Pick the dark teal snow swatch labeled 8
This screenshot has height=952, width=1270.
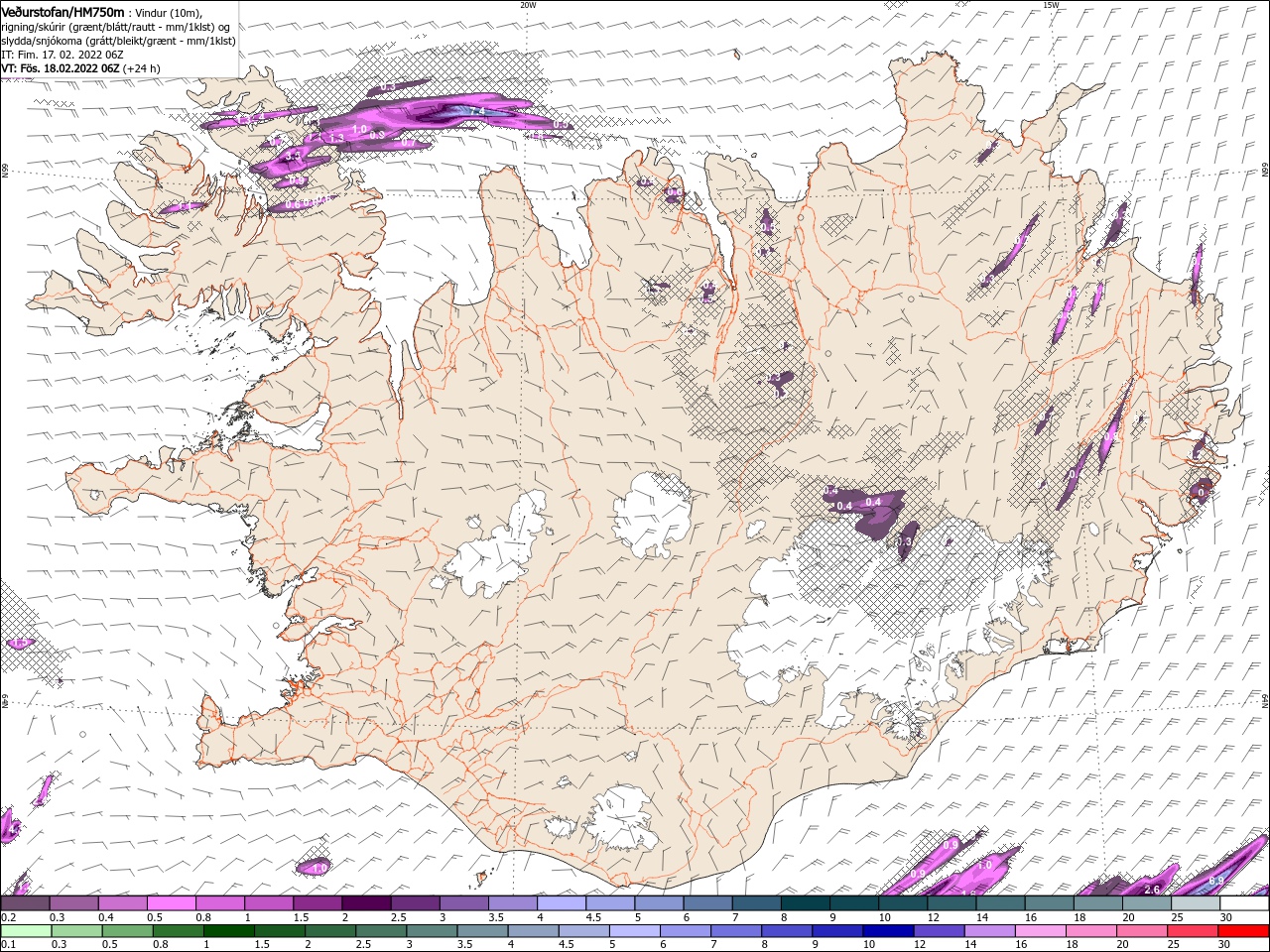coord(806,903)
